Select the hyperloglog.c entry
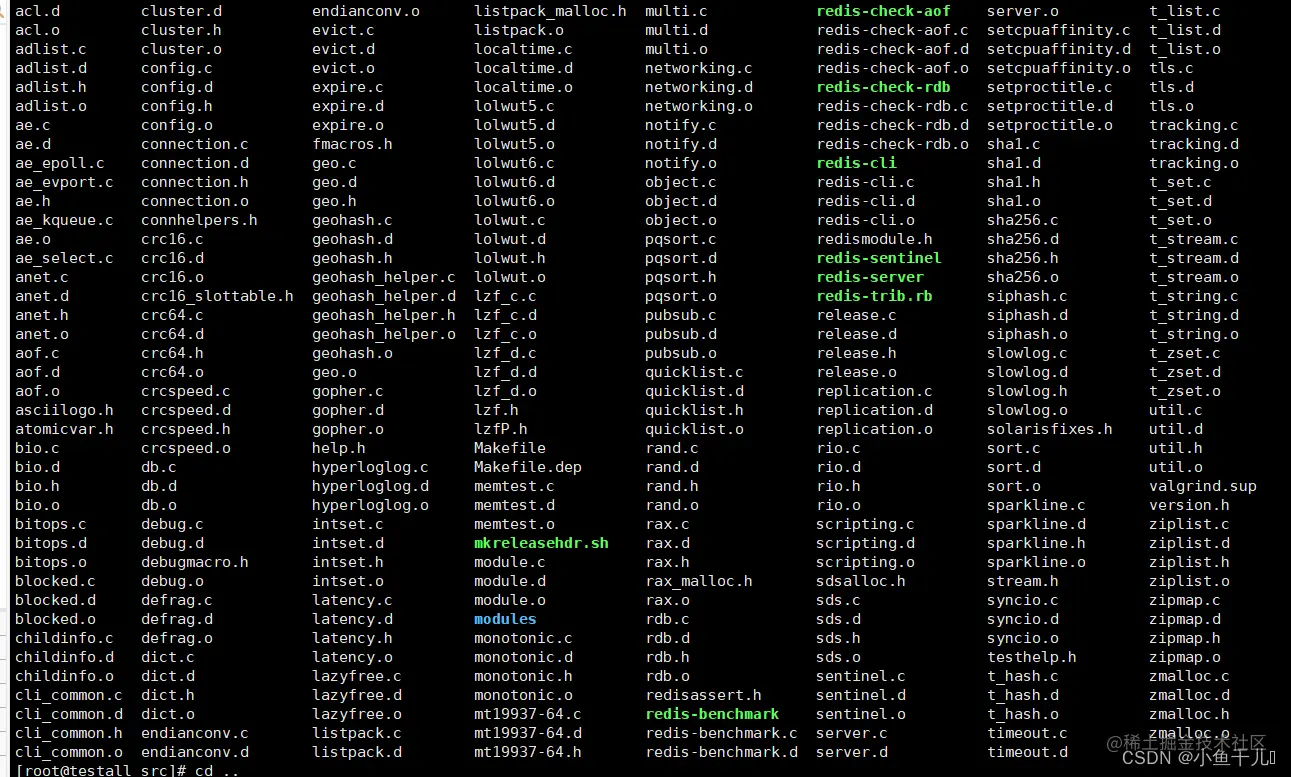Viewport: 1291px width, 777px height. pyautogui.click(x=370, y=467)
